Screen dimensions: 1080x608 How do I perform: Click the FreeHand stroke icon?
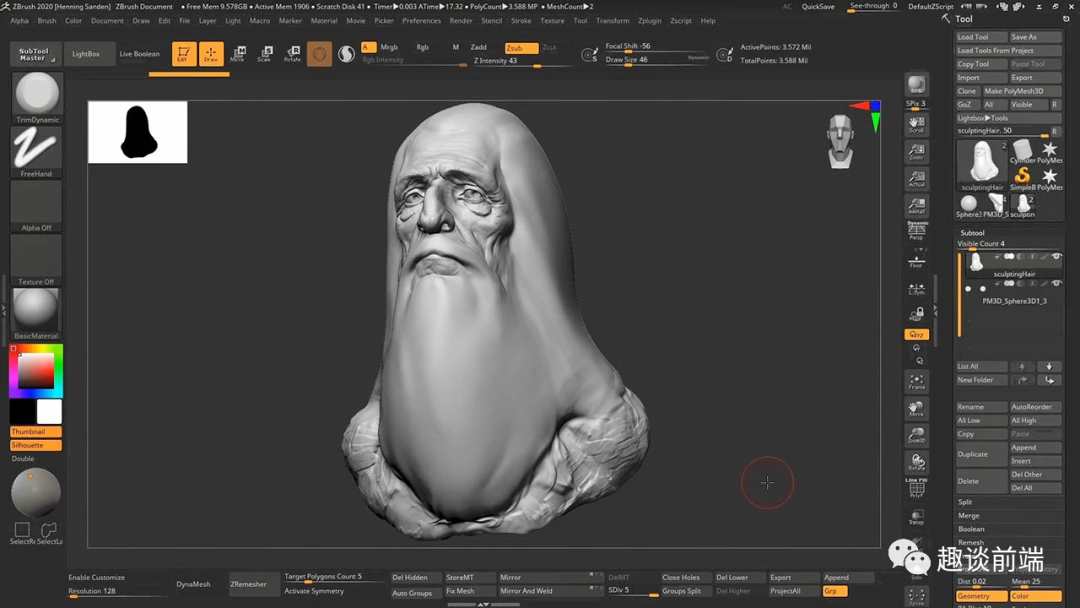tap(36, 150)
